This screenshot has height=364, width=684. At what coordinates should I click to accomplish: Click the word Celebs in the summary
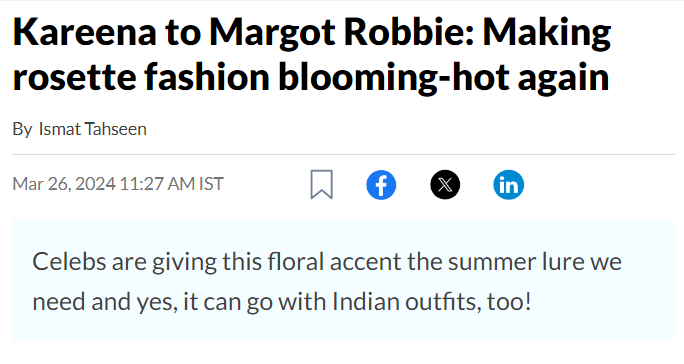69,262
